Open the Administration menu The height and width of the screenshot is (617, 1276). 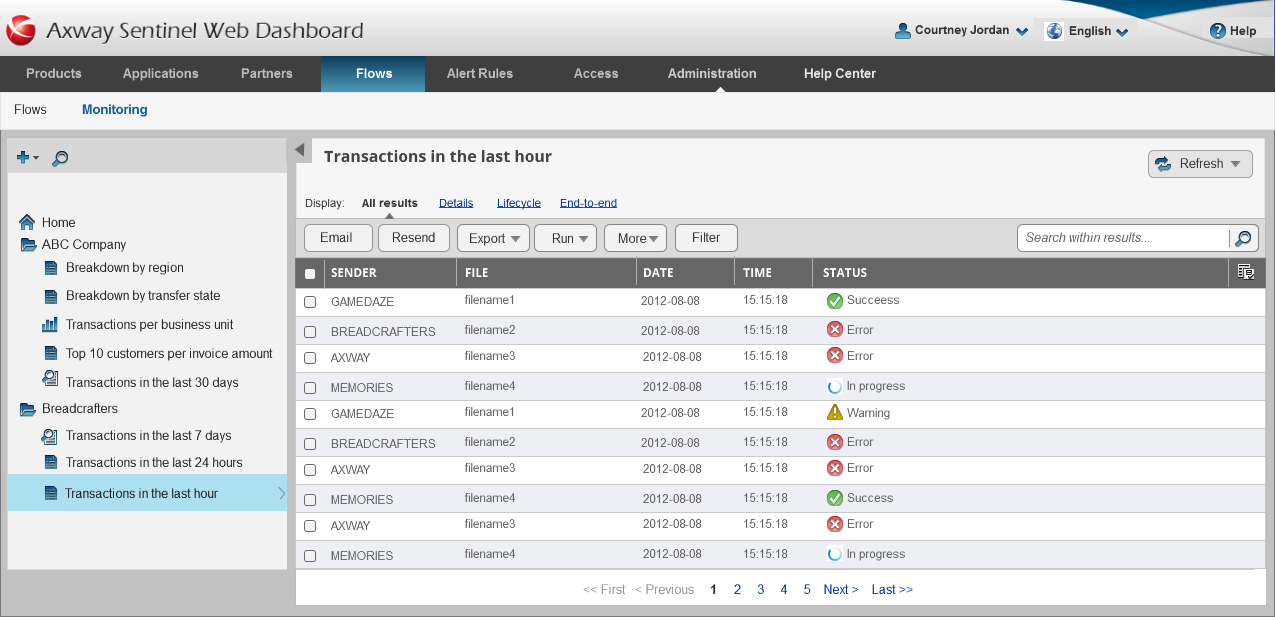pos(712,74)
